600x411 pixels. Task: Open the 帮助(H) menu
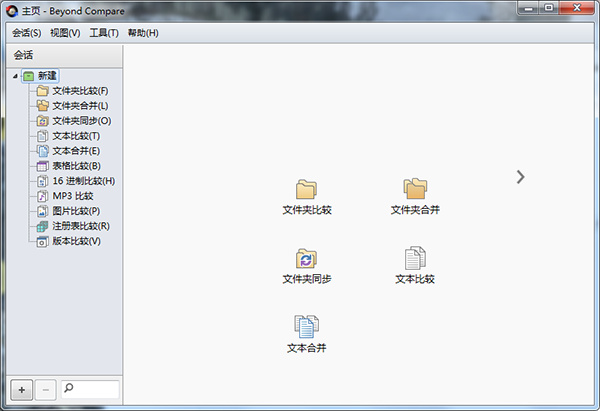click(143, 33)
